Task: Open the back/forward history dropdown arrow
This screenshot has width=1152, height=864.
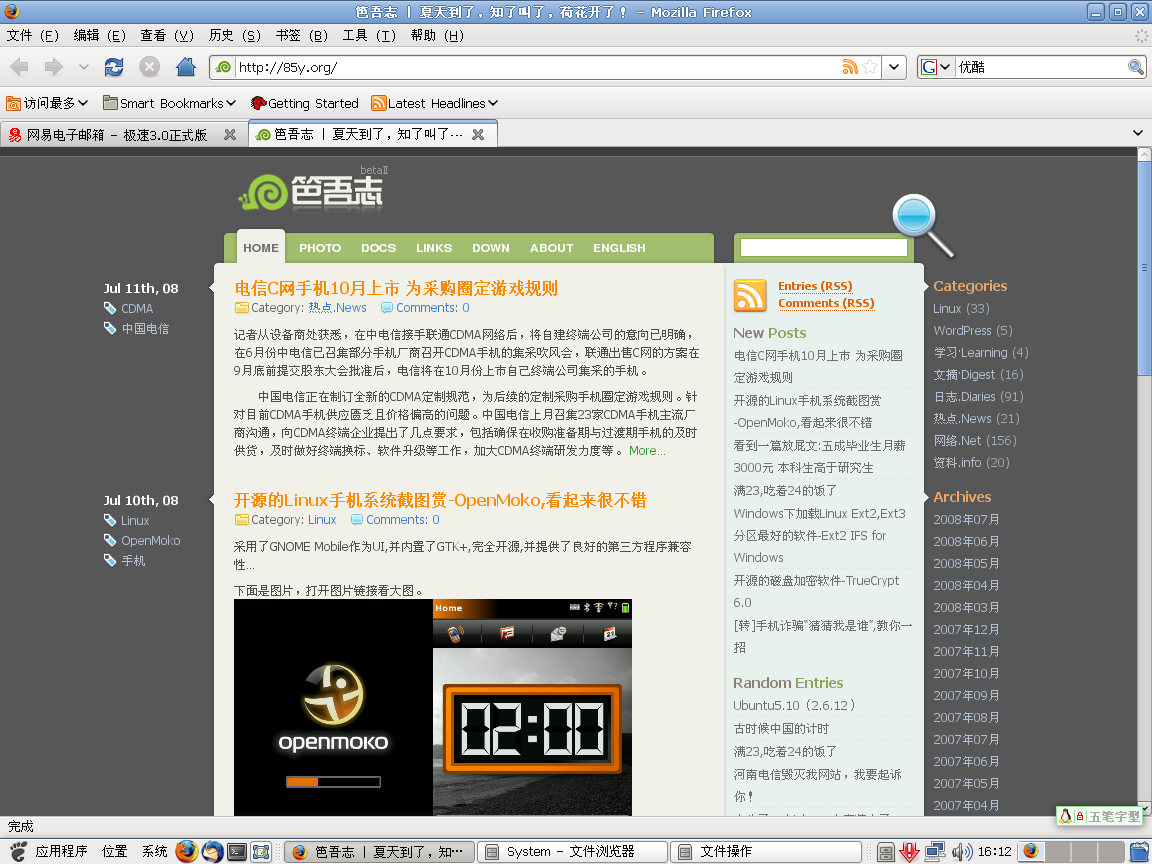Action: pyautogui.click(x=84, y=67)
